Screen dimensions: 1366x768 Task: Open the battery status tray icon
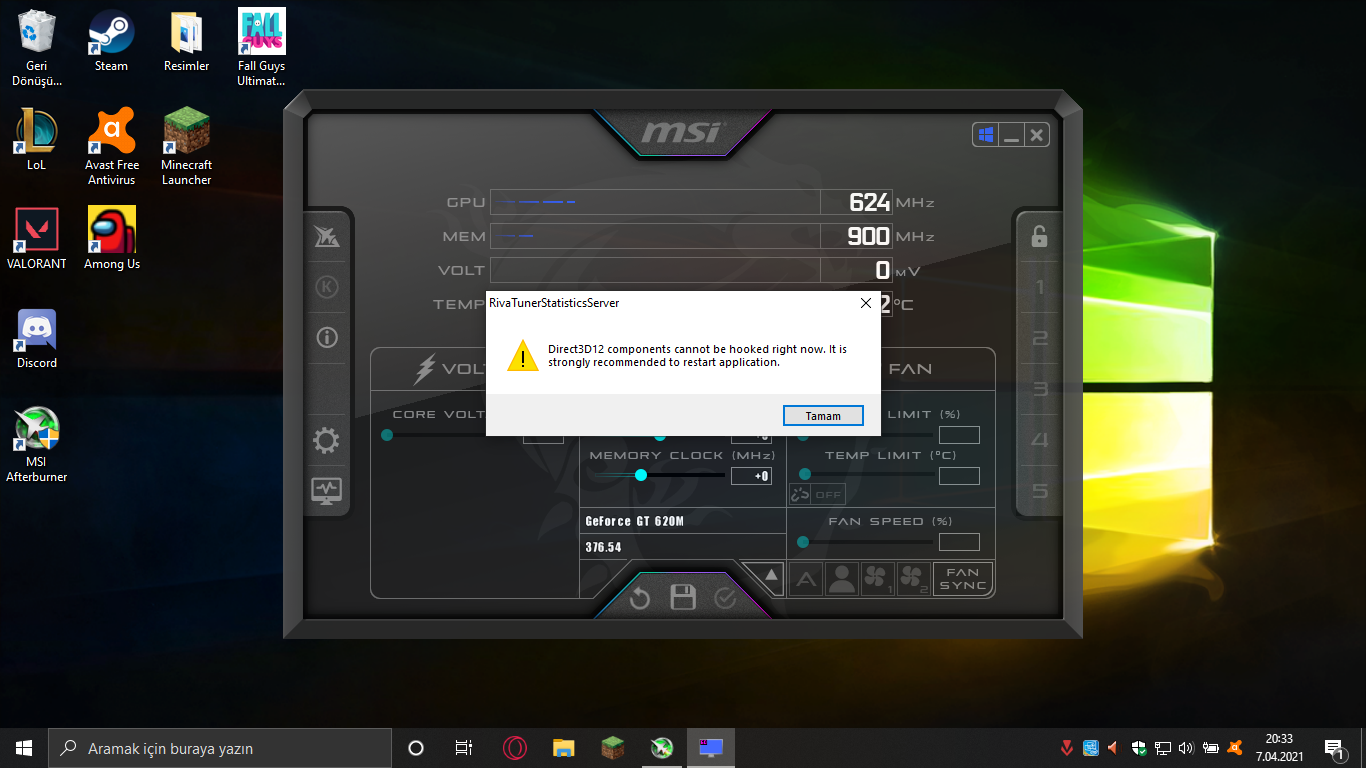(1211, 748)
